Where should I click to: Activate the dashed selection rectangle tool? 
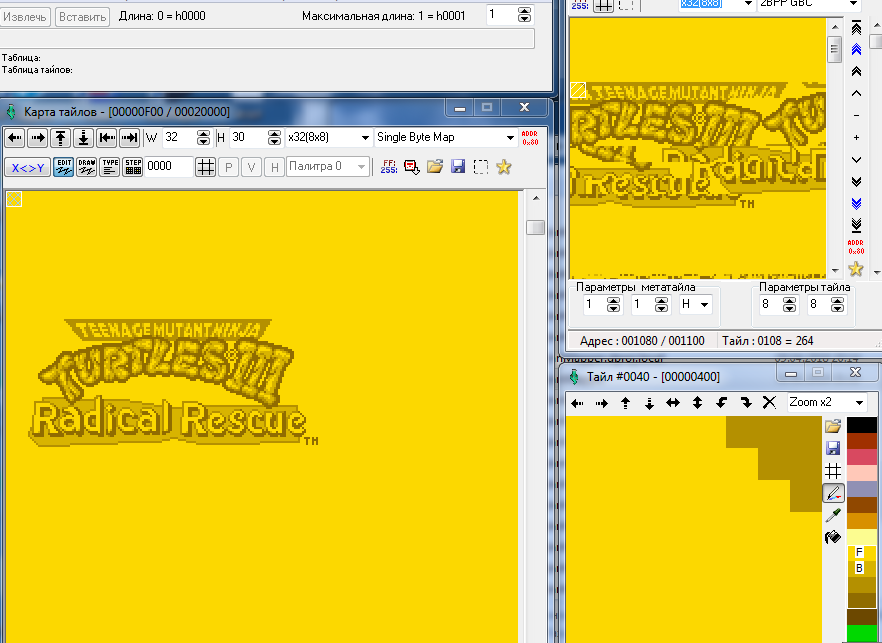click(x=481, y=167)
